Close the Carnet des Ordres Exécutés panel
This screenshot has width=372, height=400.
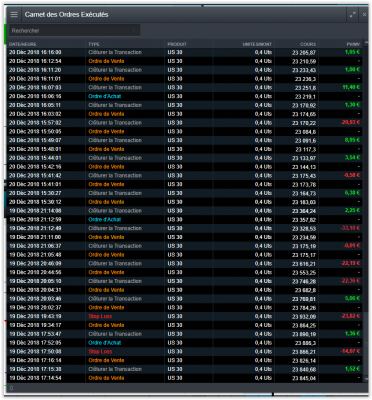365,15
